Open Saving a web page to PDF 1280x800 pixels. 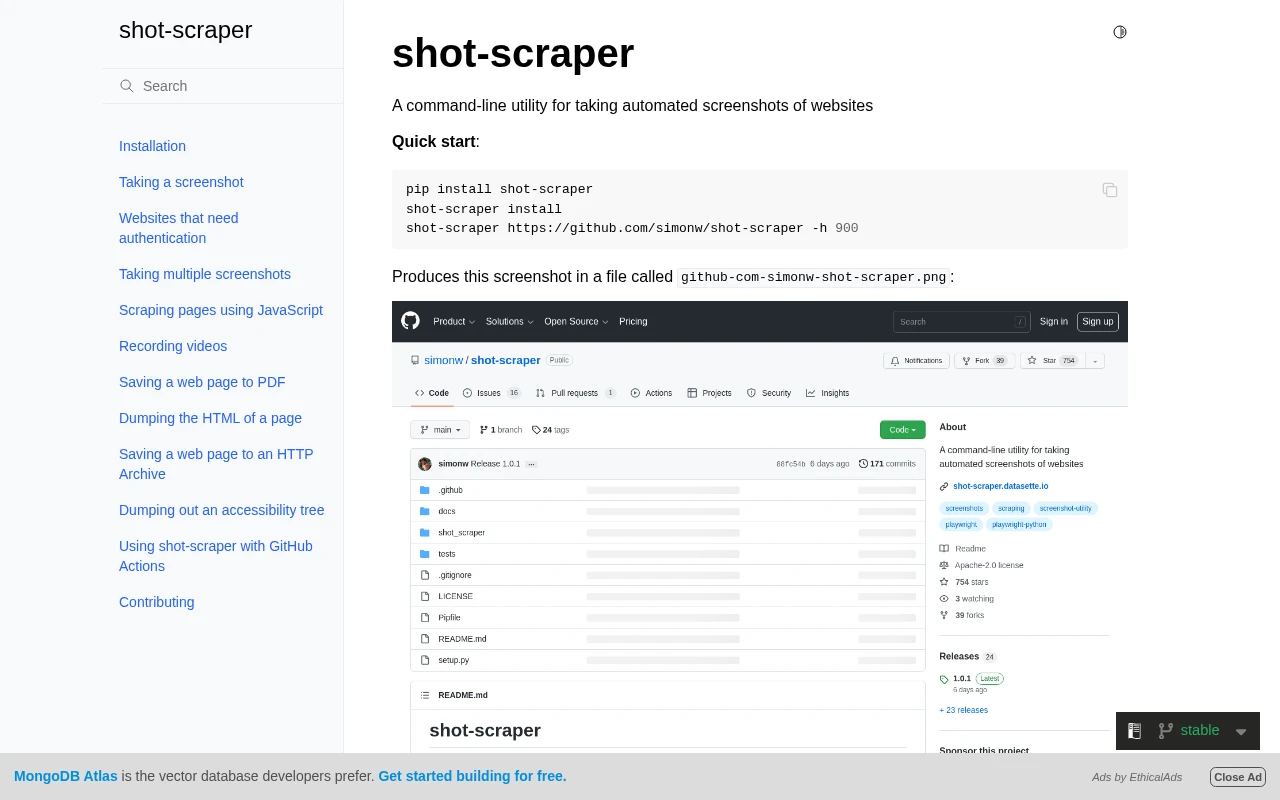202,382
